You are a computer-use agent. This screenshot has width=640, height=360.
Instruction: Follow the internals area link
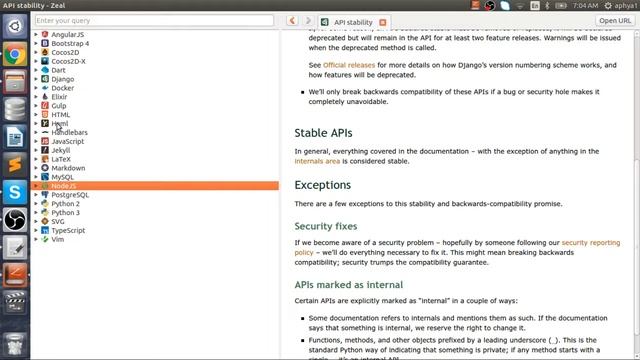[317, 161]
